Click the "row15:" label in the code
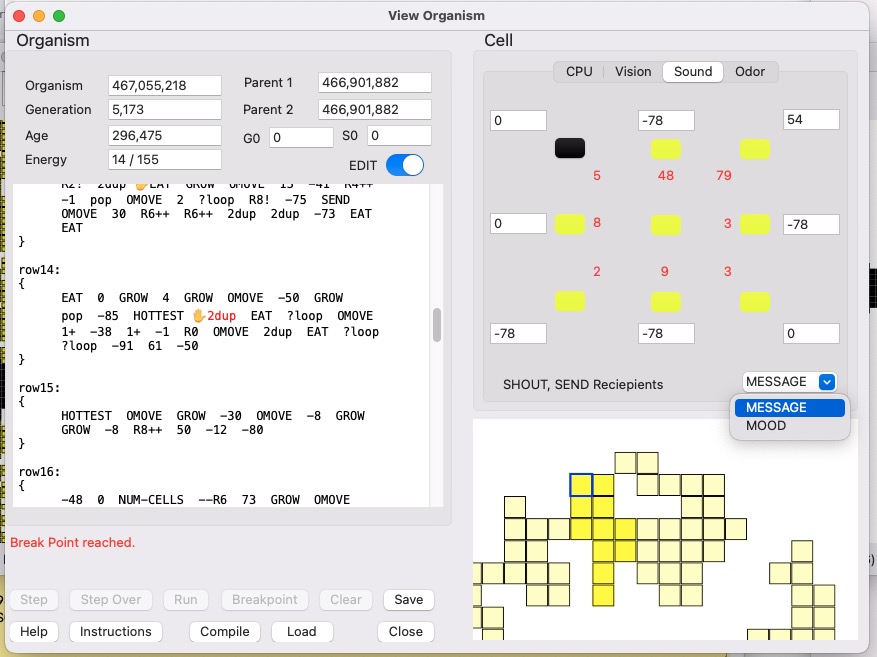The height and width of the screenshot is (657, 877). pos(40,387)
